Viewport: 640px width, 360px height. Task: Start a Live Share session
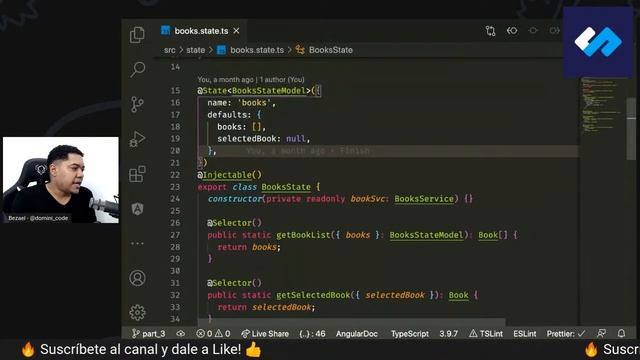tap(265, 333)
